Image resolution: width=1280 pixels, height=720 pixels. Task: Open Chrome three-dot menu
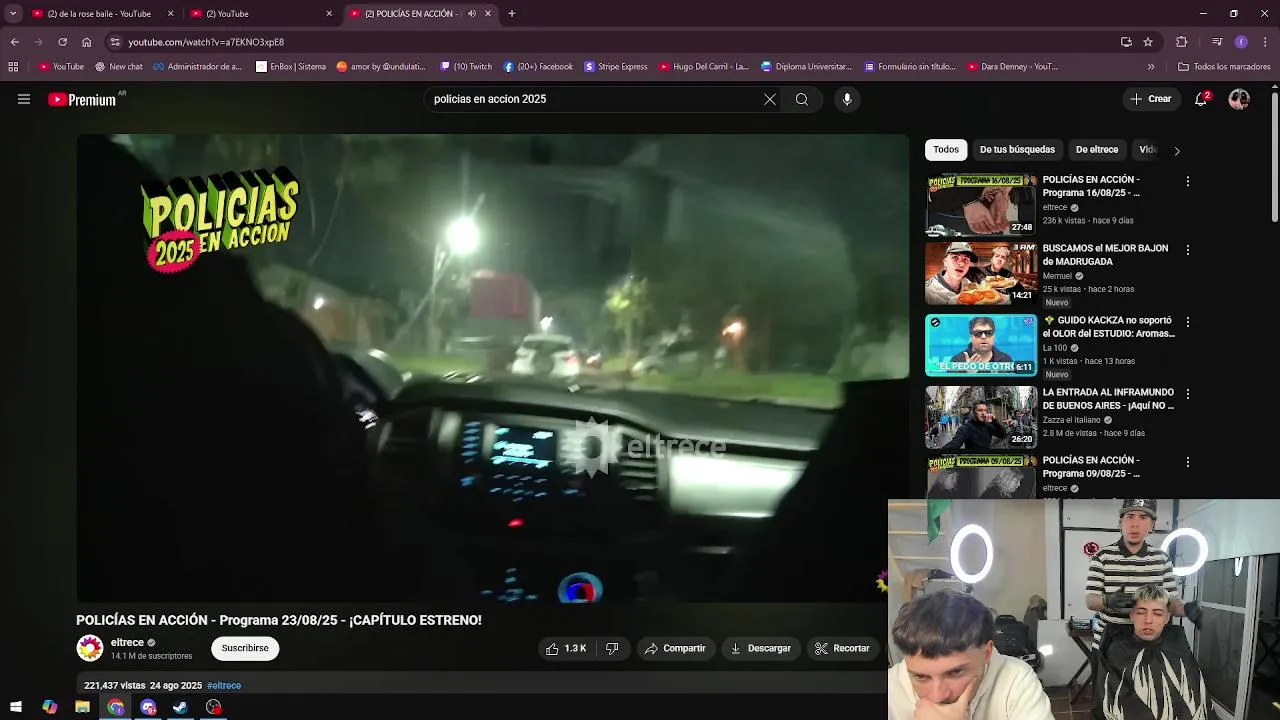click(1264, 42)
